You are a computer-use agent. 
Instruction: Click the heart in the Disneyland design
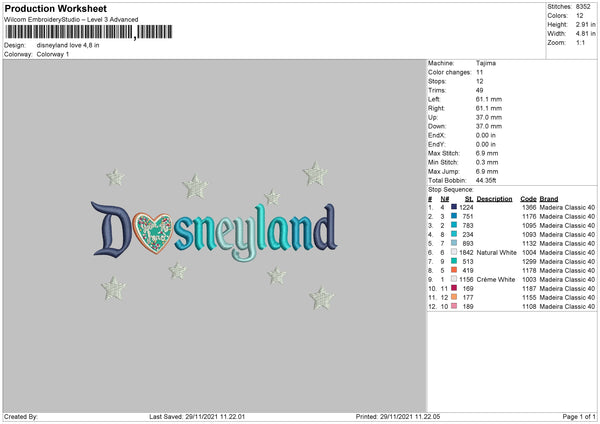pyautogui.click(x=153, y=233)
